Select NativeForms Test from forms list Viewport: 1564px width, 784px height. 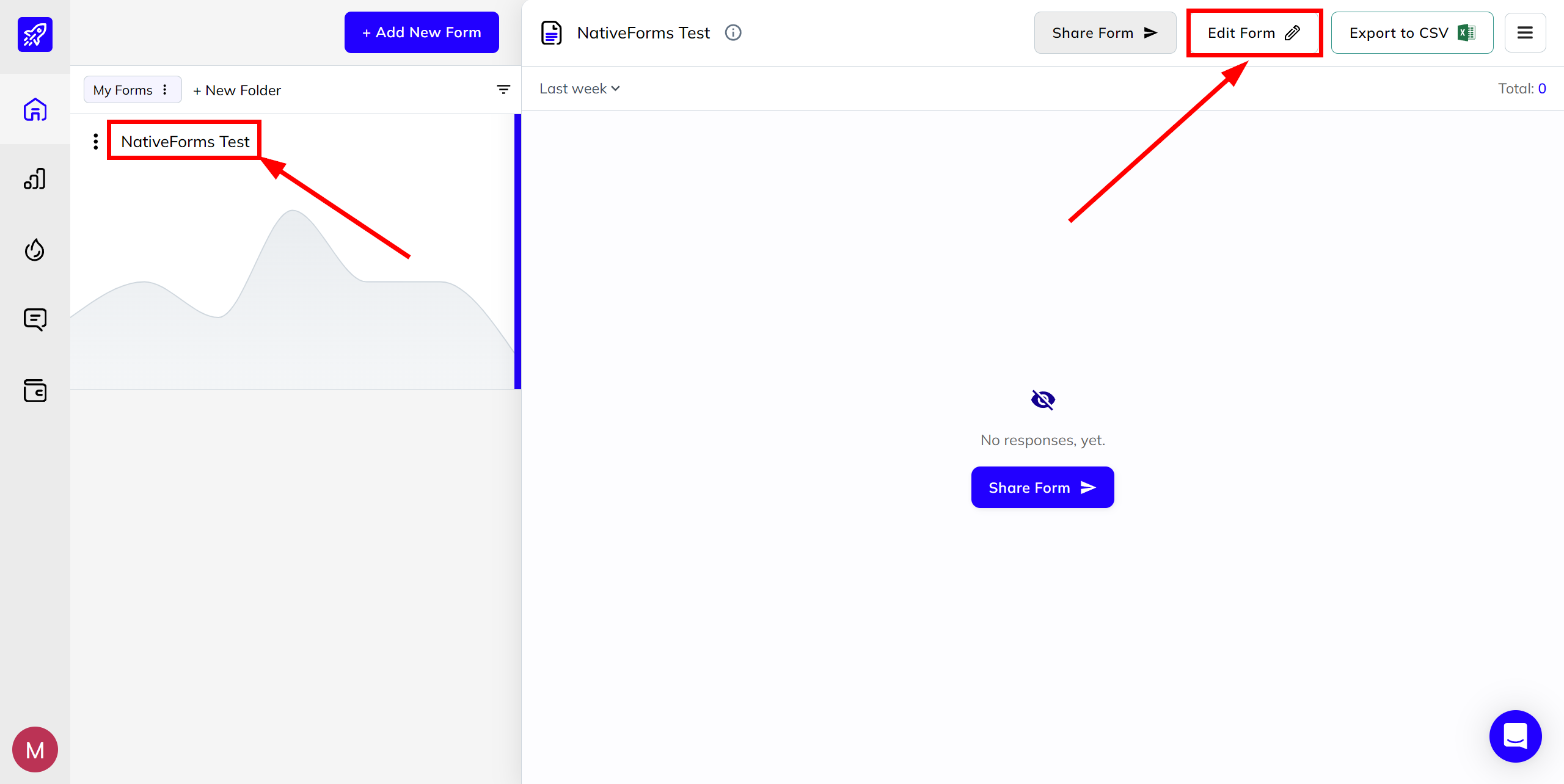[x=185, y=141]
